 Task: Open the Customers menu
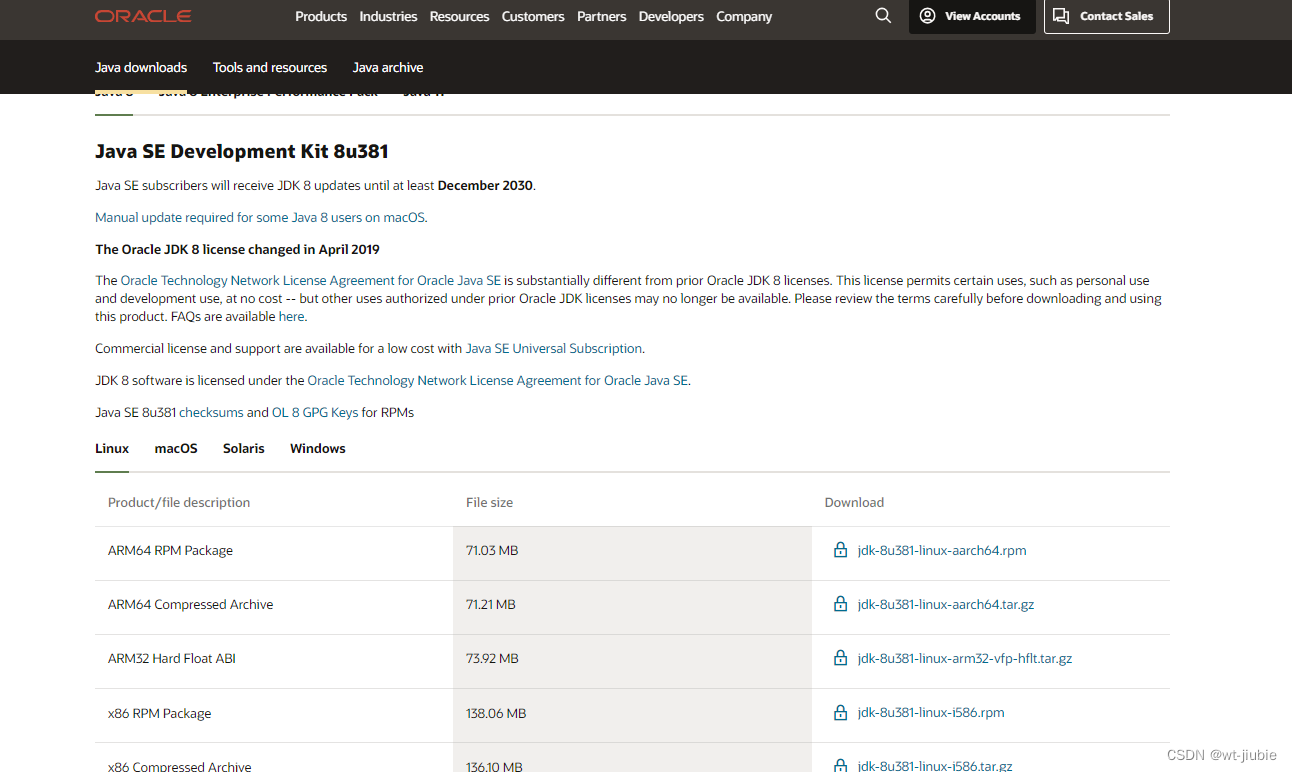click(533, 16)
